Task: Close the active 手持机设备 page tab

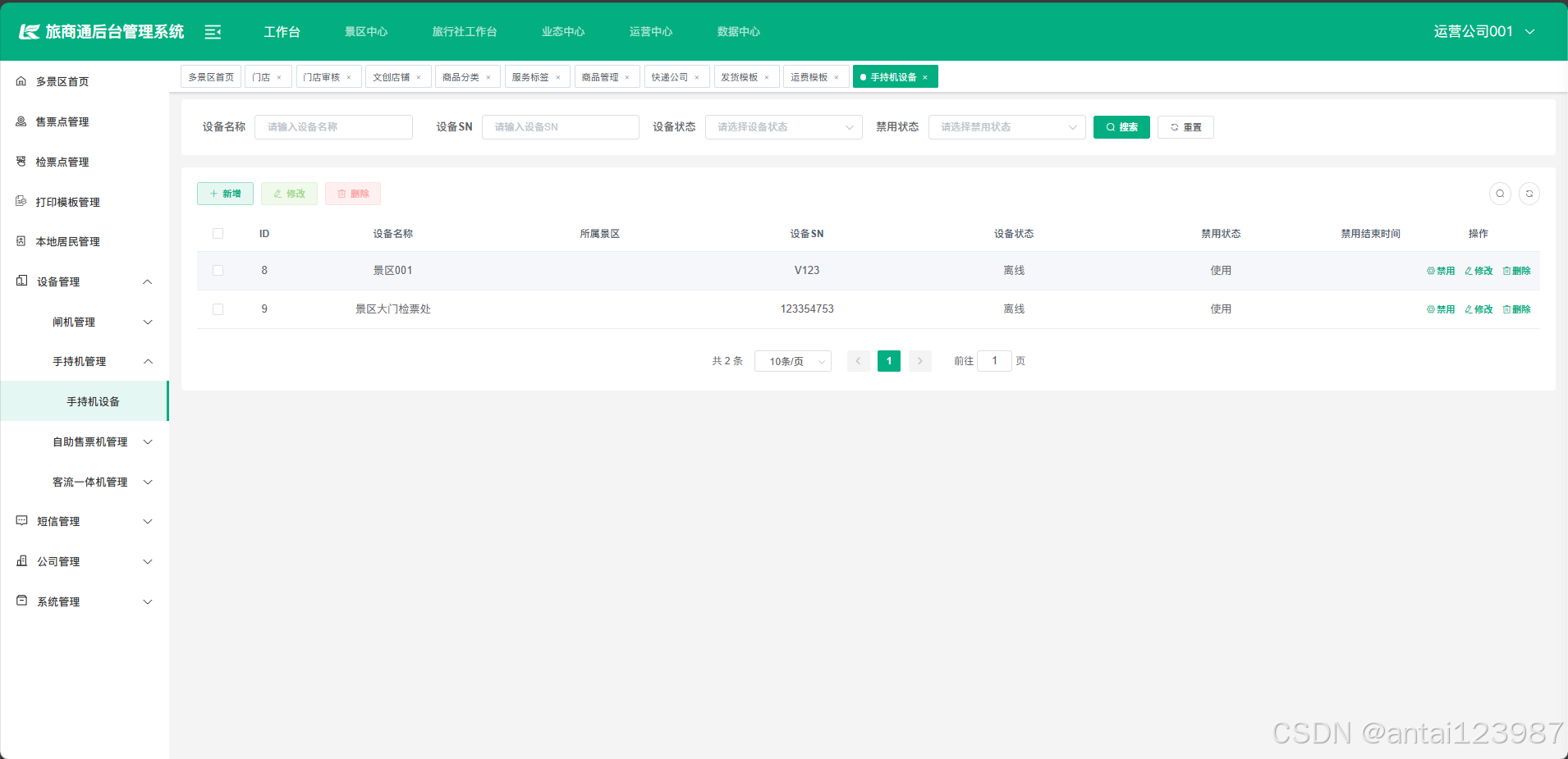Action: click(x=925, y=78)
